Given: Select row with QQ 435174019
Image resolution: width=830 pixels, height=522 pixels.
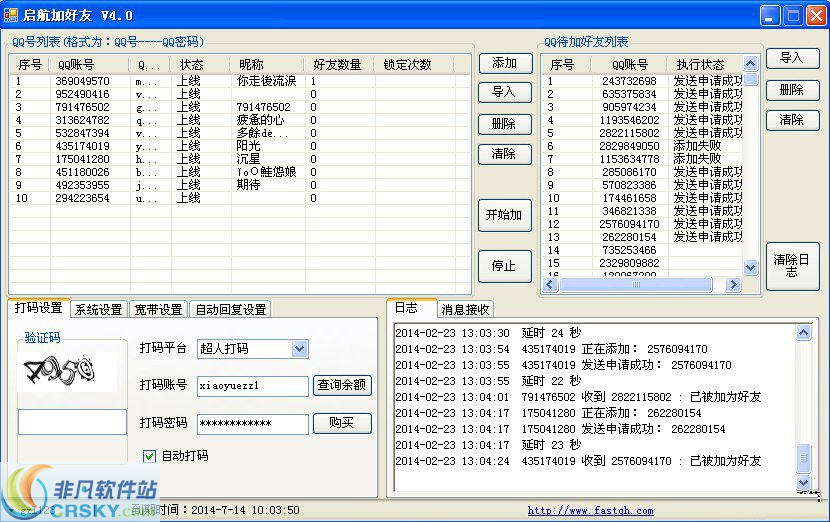Looking at the screenshot, I should point(239,146).
